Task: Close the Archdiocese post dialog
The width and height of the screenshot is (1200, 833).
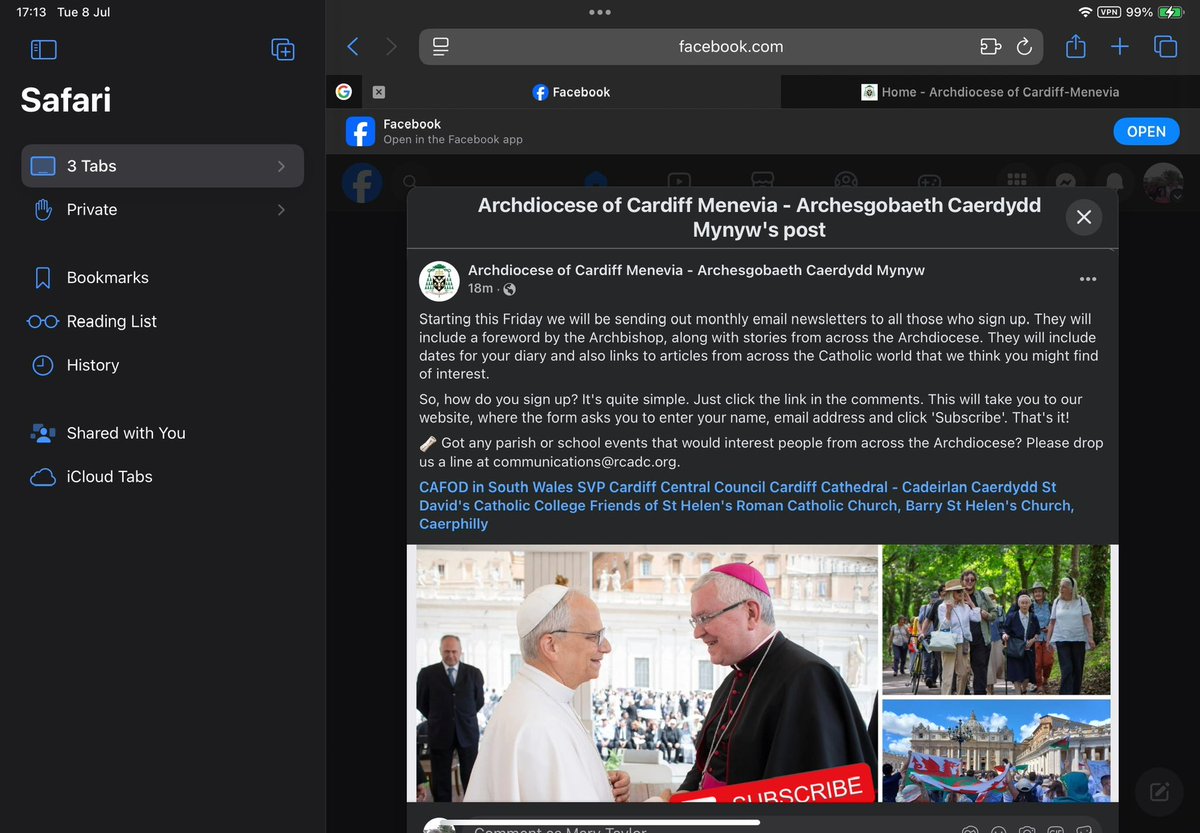Action: (x=1084, y=217)
